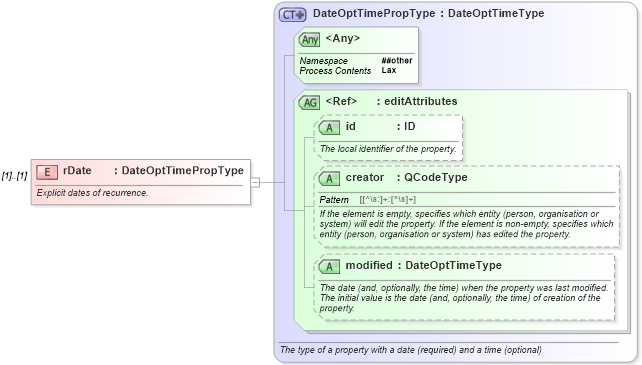Collapse the rDate element connector box
Image resolution: width=642 pixels, height=365 pixels.
point(255,182)
